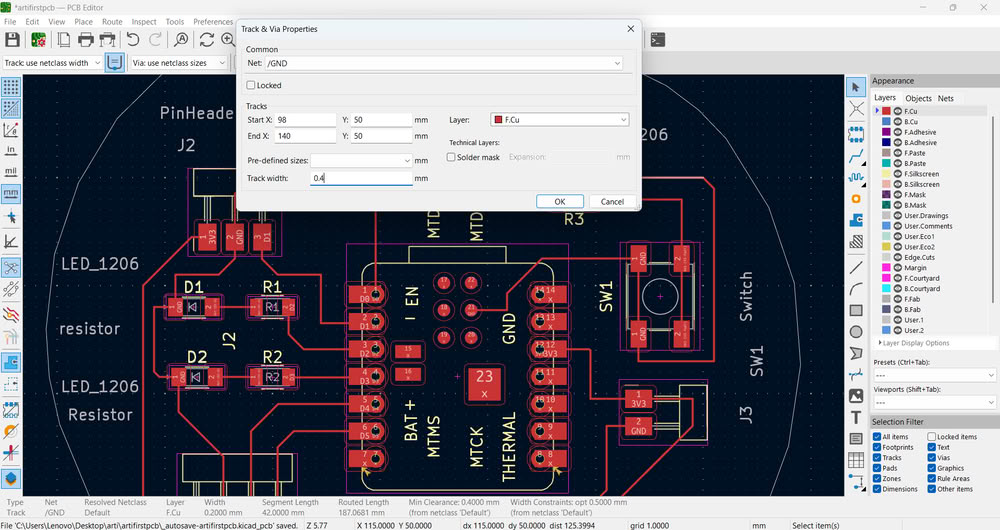Switch units to inches

pos(11,149)
